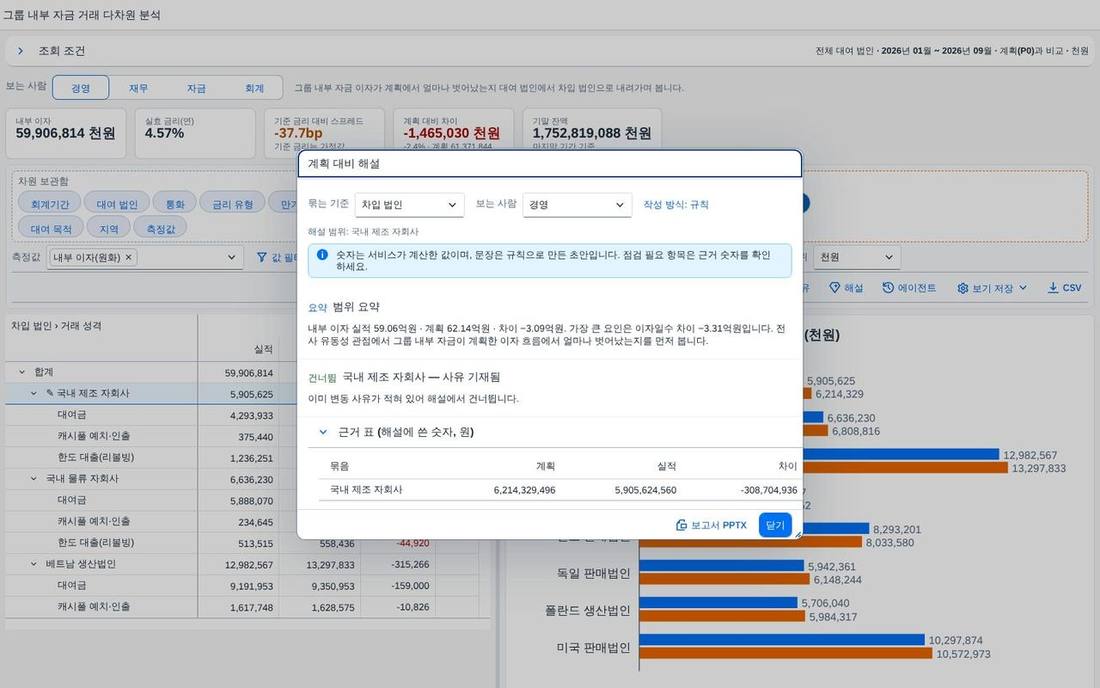This screenshot has width=1100, height=688.
Task: Click the 작성 방식: 규칙 link
Action: click(x=676, y=205)
